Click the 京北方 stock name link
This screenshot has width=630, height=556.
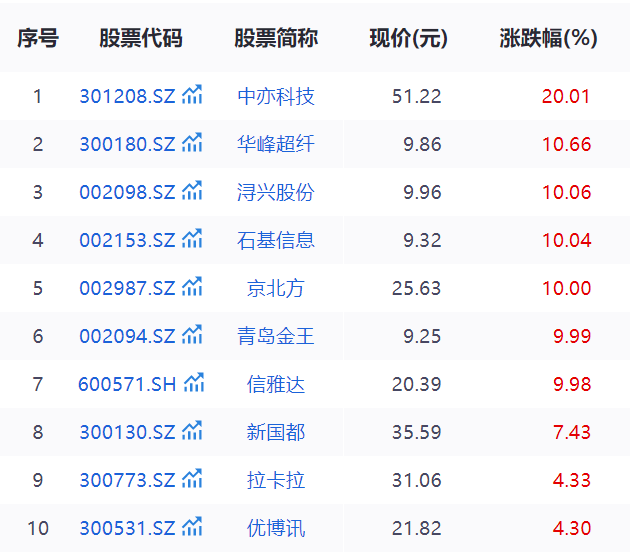276,289
